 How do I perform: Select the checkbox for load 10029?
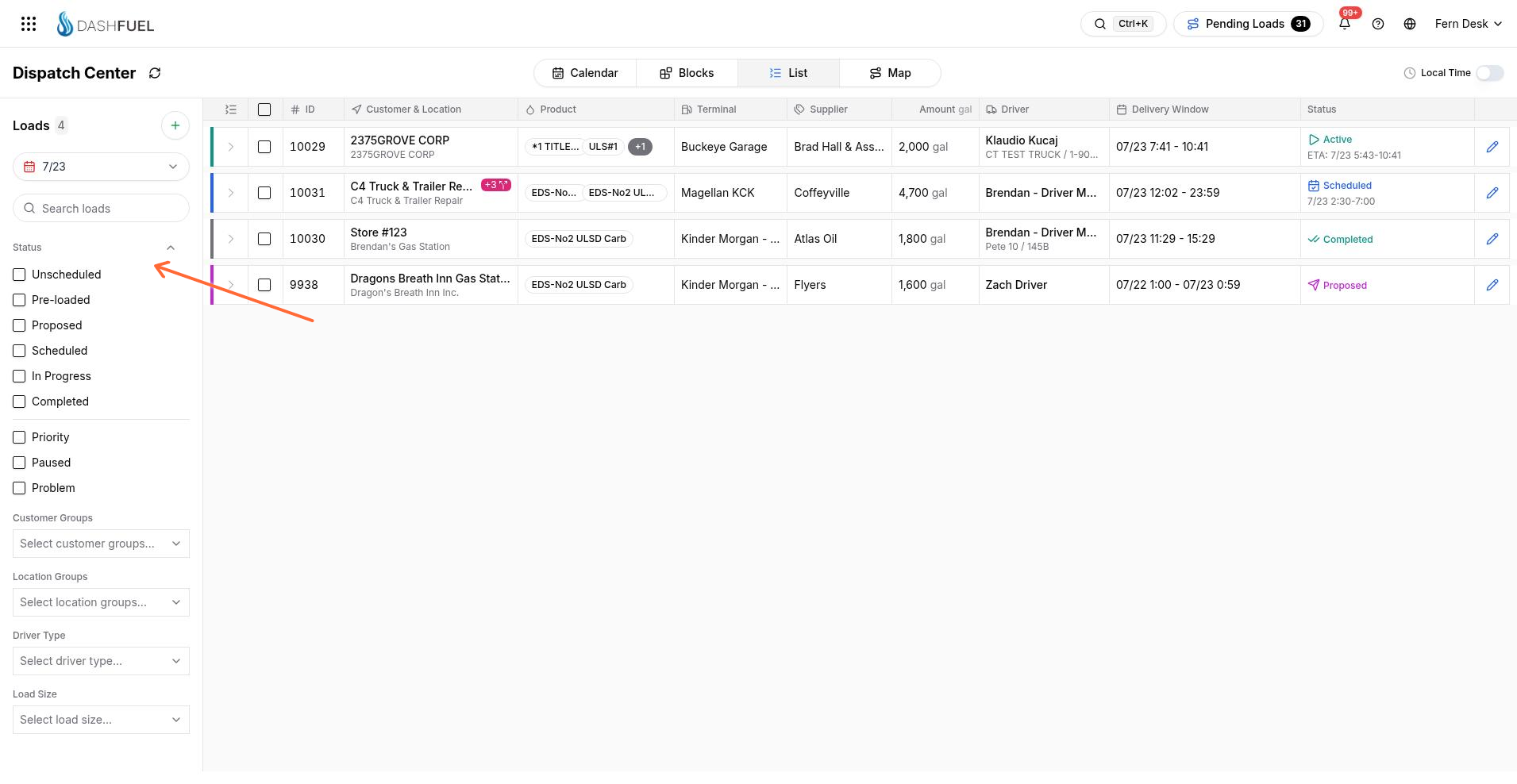tap(264, 147)
